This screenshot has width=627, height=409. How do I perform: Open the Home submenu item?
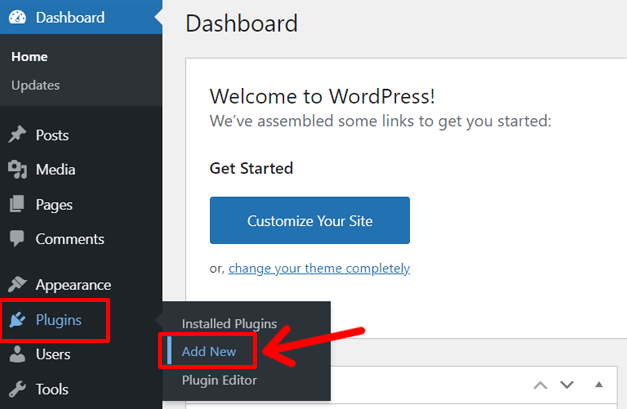(29, 57)
